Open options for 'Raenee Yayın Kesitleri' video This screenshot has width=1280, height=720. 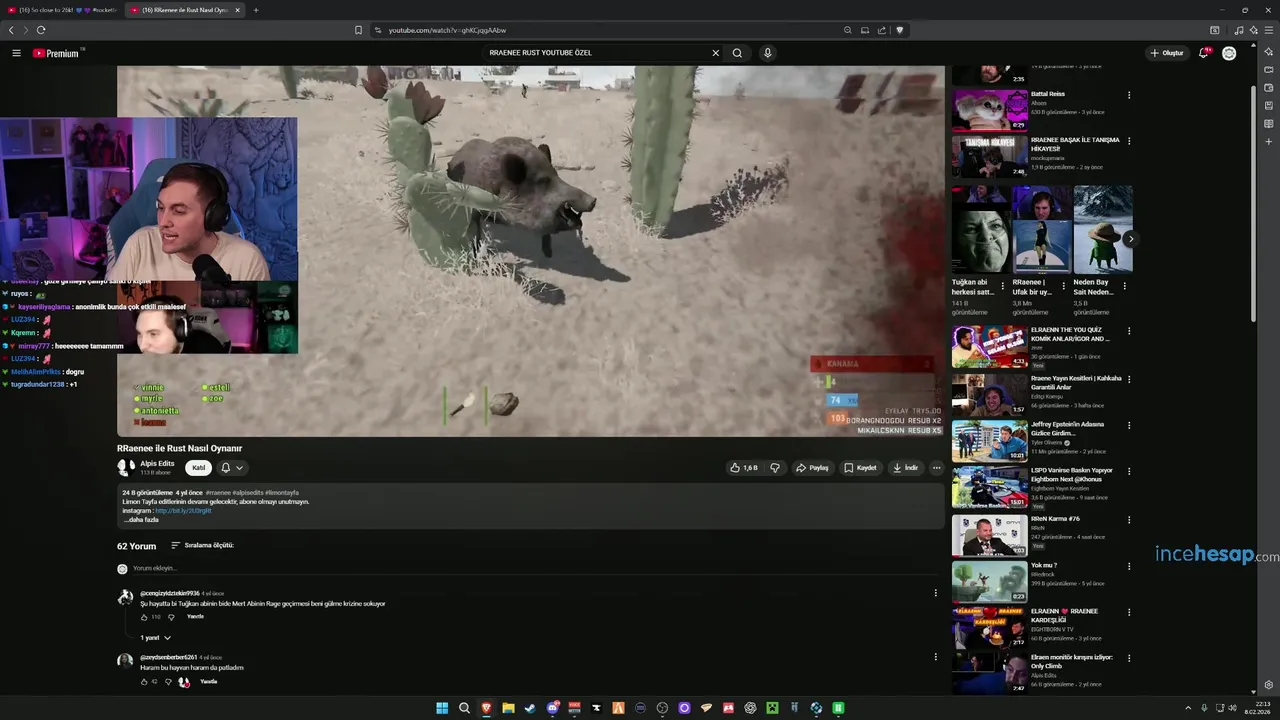point(1129,379)
